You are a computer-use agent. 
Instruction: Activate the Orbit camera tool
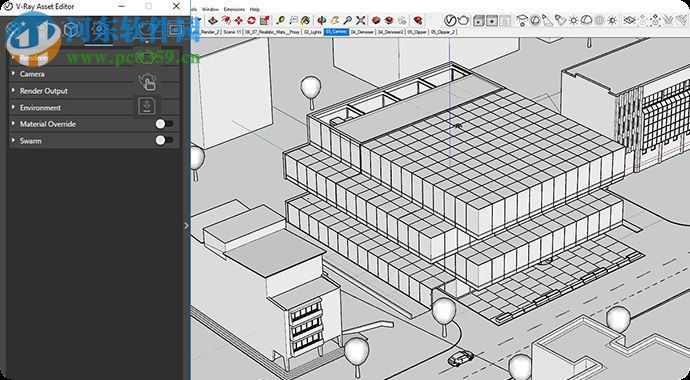click(322, 20)
